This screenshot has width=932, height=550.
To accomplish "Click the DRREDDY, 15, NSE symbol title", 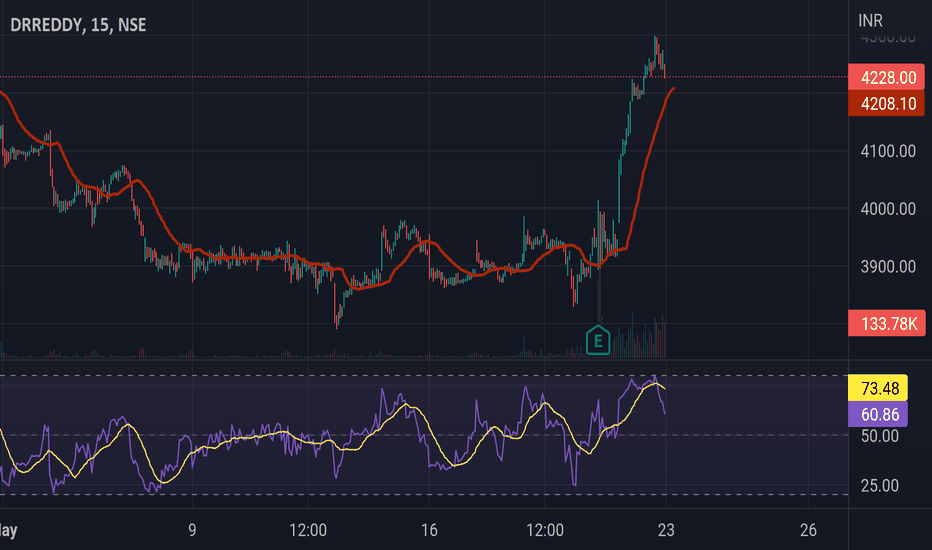I will click(x=78, y=25).
